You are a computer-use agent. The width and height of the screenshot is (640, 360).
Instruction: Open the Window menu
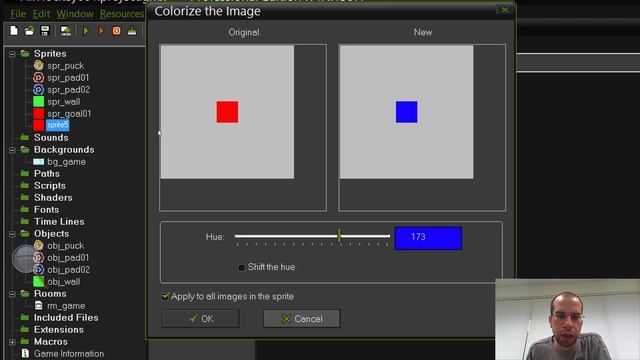coord(75,14)
